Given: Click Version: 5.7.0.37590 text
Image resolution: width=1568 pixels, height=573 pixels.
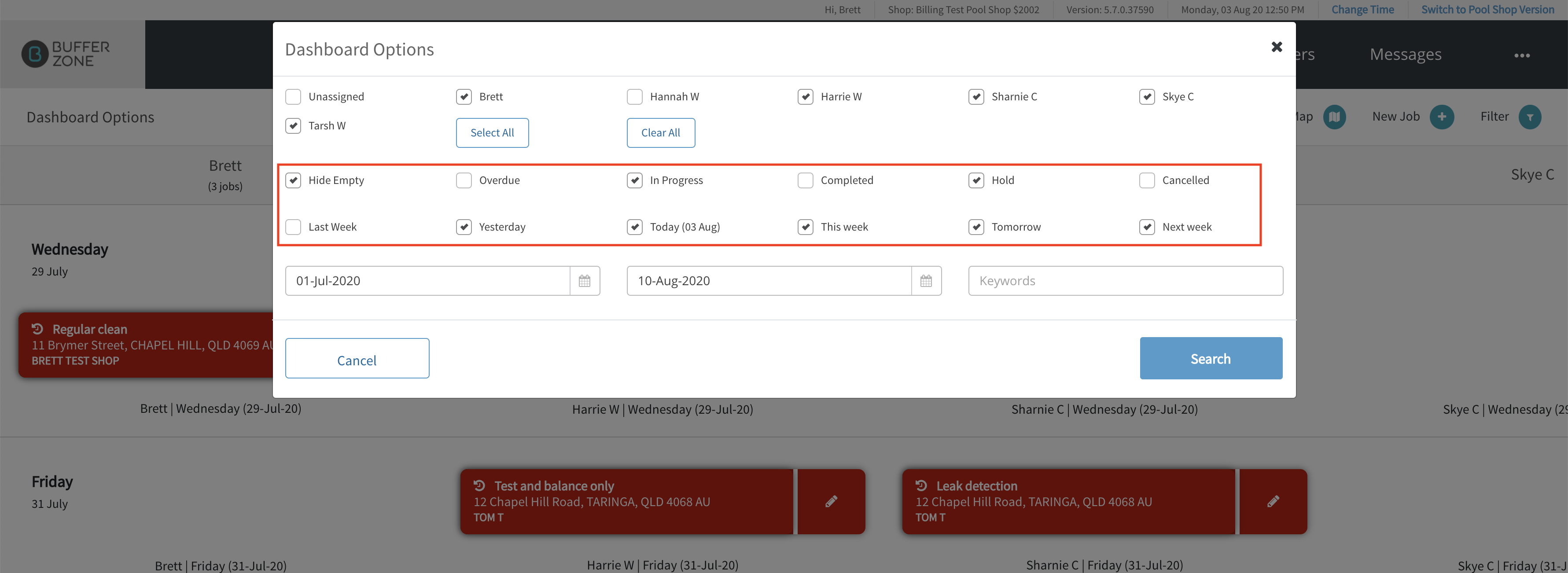Looking at the screenshot, I should click(x=1110, y=10).
